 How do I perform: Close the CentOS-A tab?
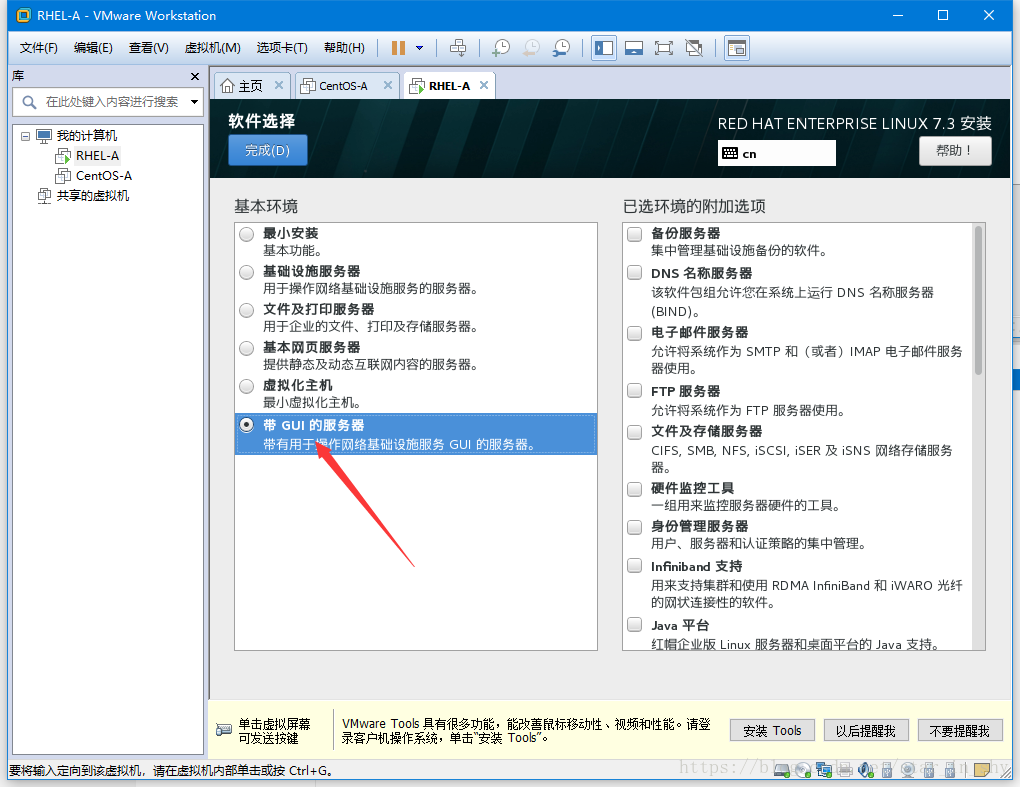coord(388,85)
